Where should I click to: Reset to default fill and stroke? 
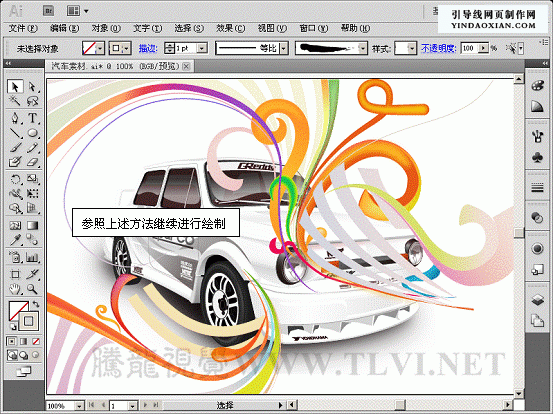[x=12, y=326]
